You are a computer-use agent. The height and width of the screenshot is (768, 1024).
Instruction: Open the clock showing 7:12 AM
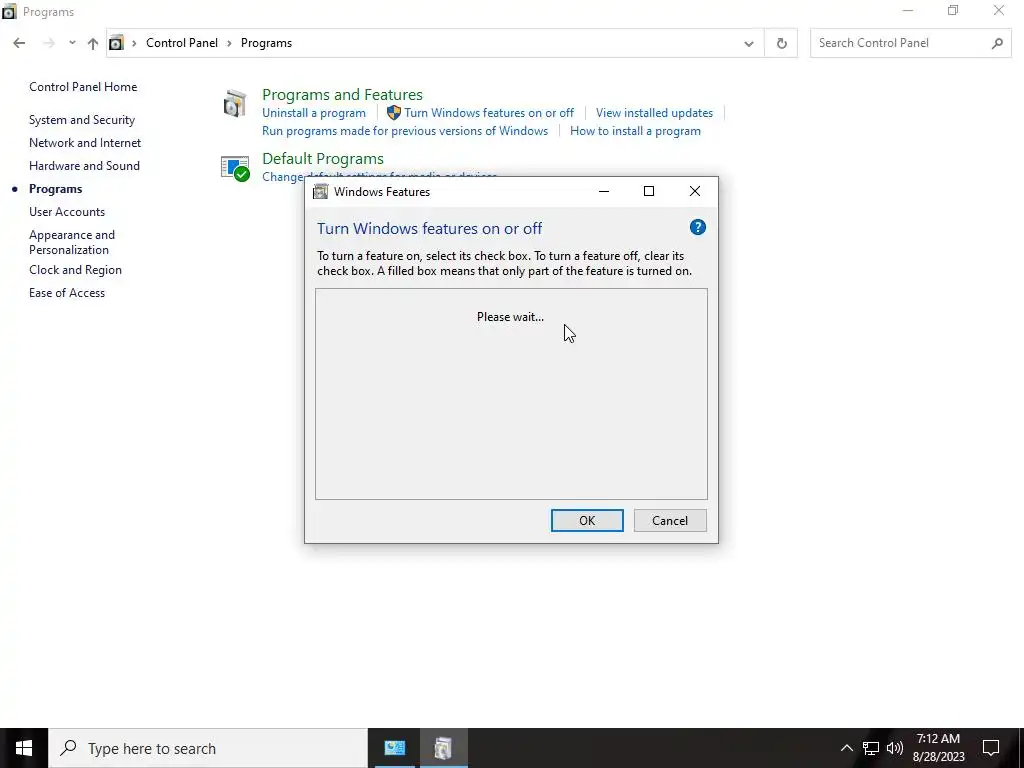click(x=938, y=748)
